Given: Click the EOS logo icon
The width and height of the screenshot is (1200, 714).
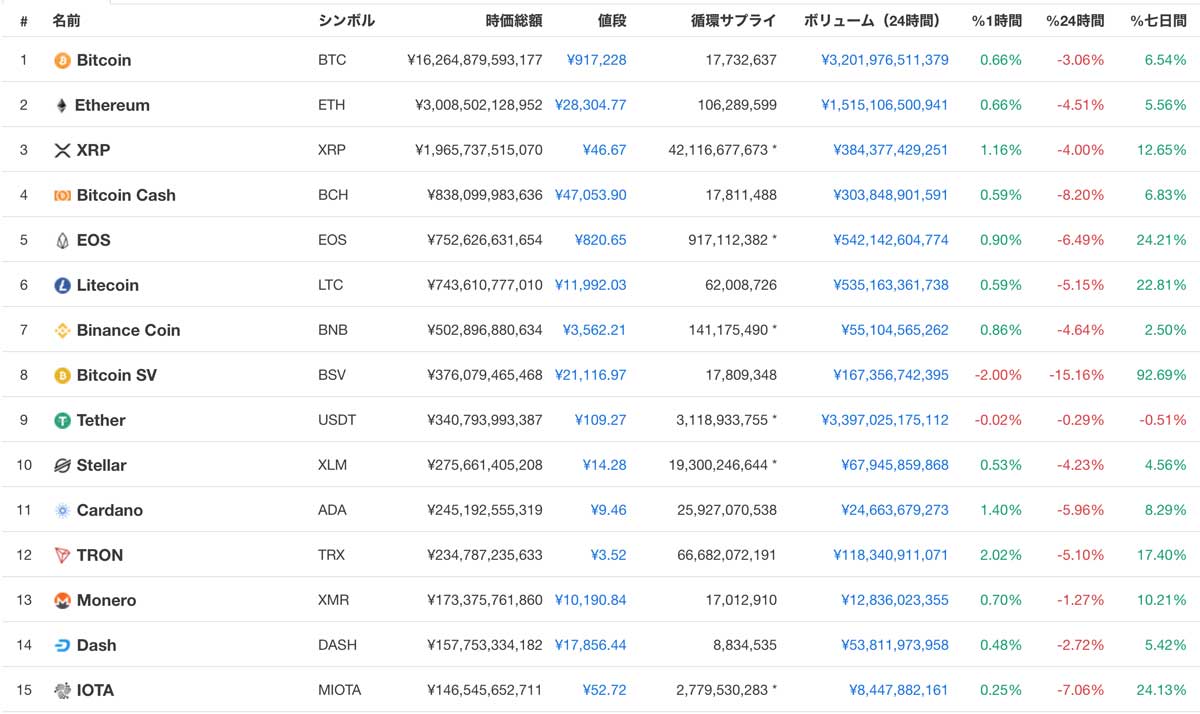Looking at the screenshot, I should (x=62, y=240).
